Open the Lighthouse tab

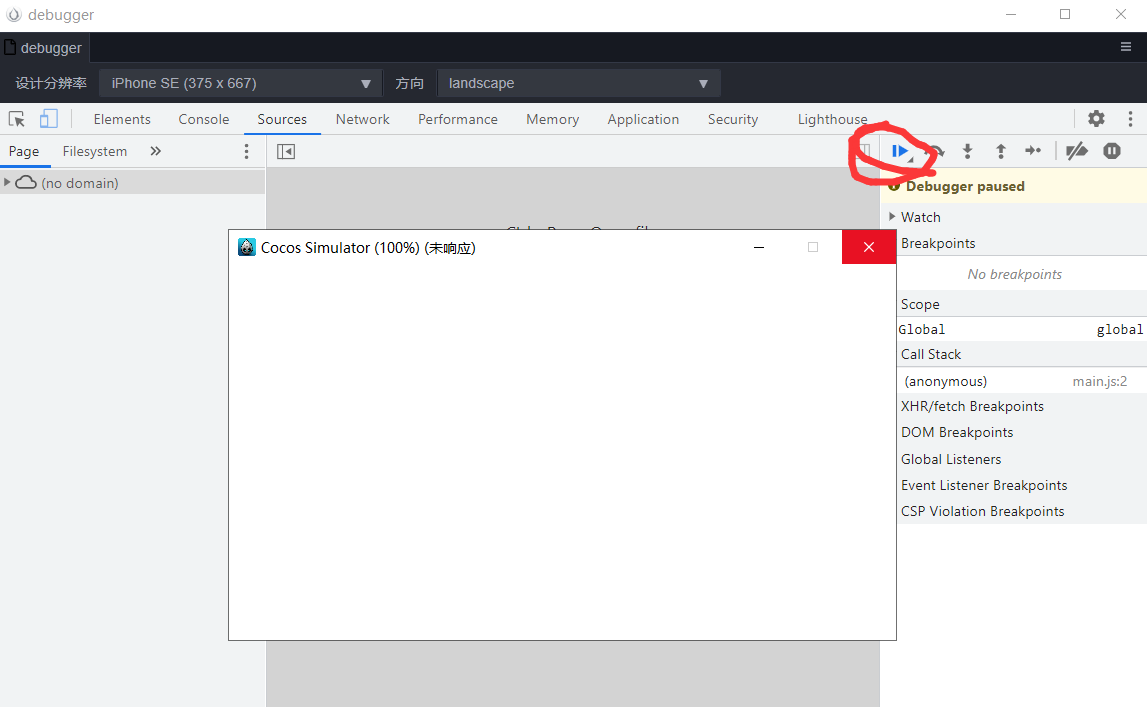[832, 119]
